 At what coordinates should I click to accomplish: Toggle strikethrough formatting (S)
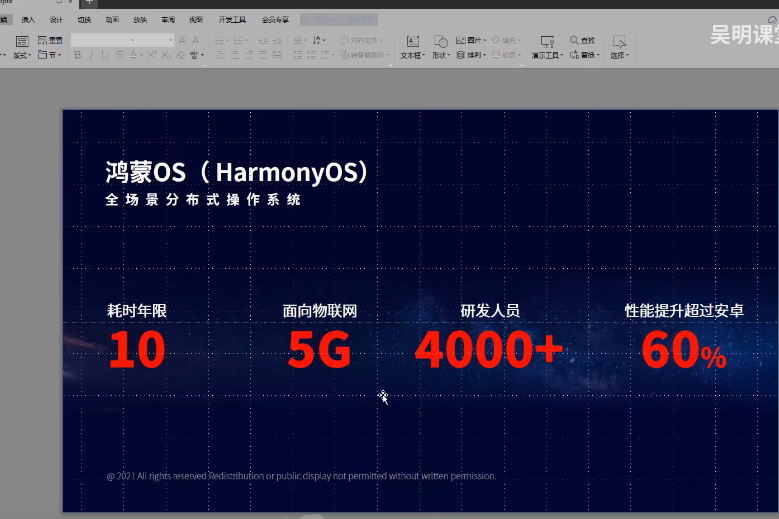tap(119, 55)
